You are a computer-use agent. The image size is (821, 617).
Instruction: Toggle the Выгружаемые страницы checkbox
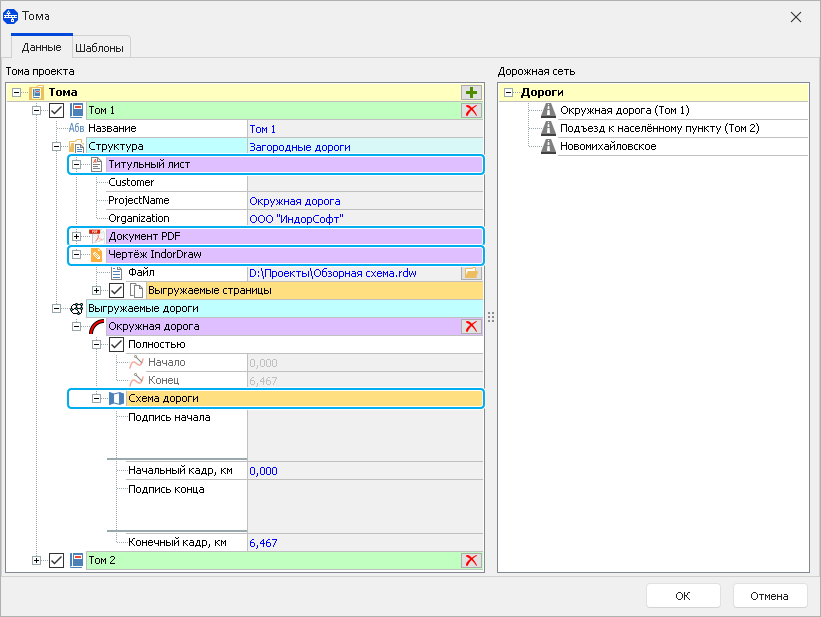point(116,290)
